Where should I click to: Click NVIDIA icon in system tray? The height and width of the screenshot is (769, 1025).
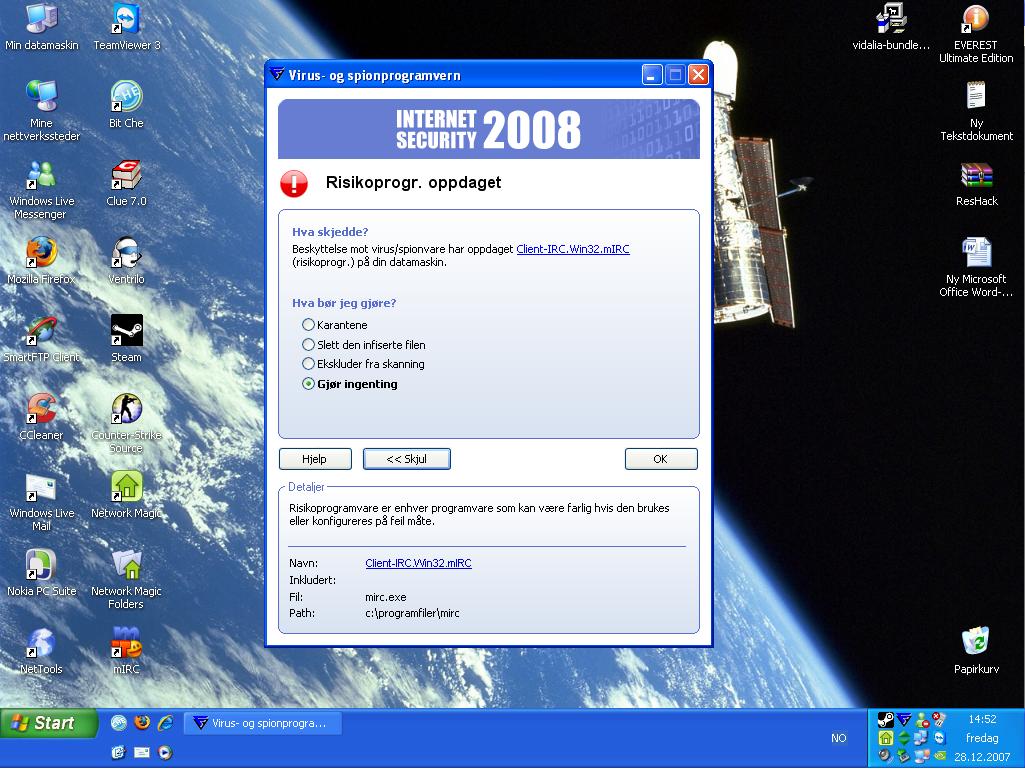pyautogui.click(x=940, y=755)
